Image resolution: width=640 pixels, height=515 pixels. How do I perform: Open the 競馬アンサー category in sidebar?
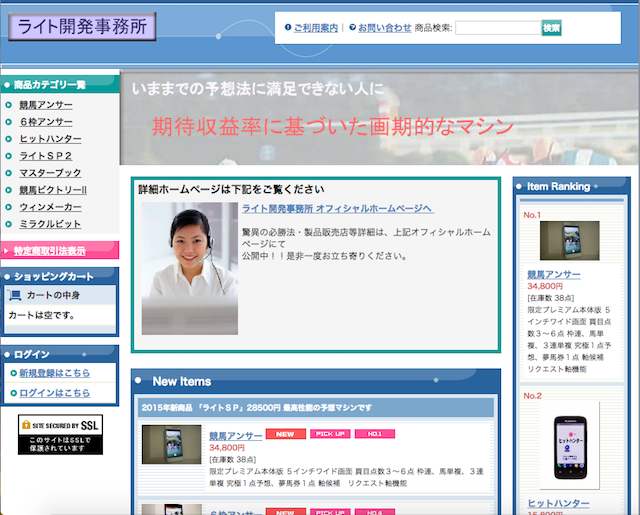tap(46, 105)
